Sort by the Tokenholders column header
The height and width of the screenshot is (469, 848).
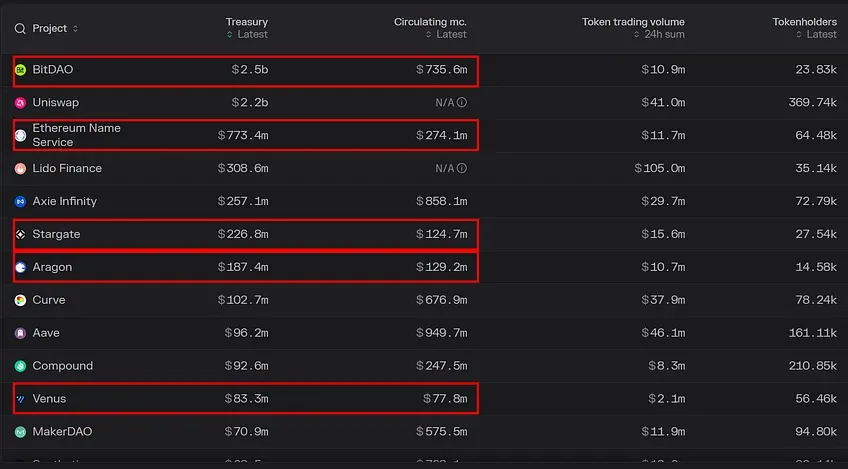click(804, 22)
